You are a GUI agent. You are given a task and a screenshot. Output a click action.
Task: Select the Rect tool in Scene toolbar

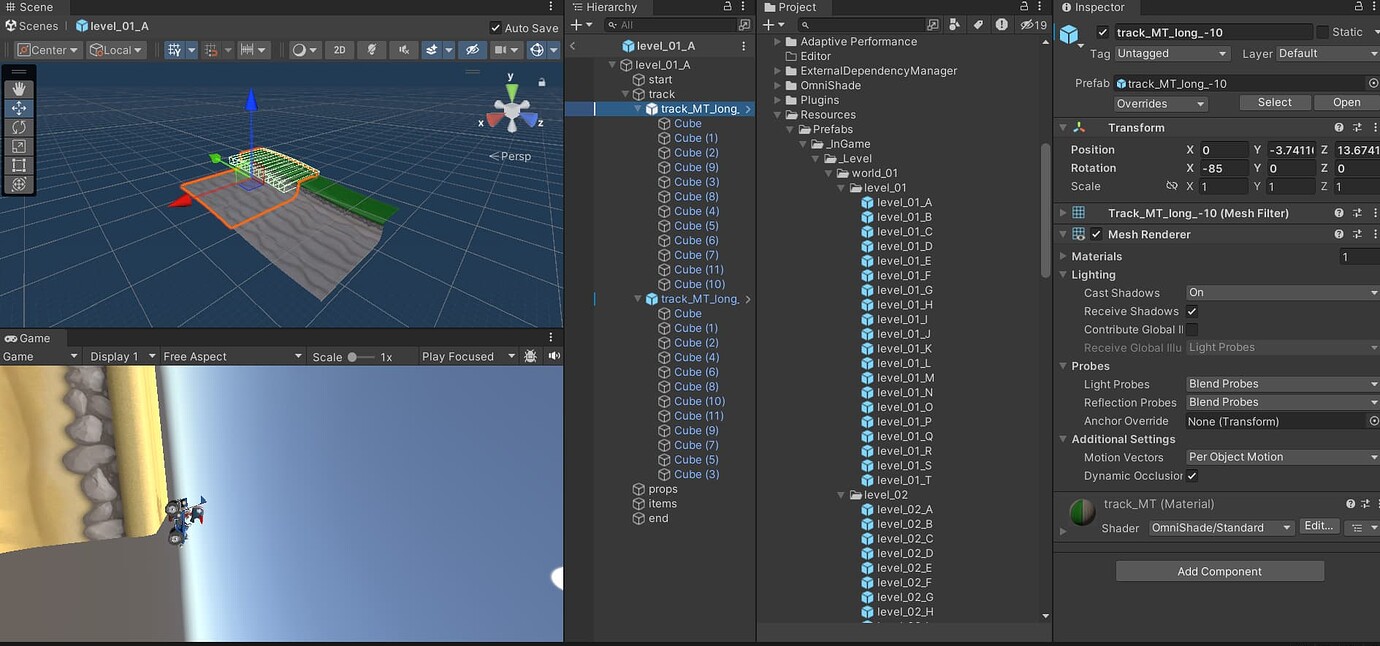coord(17,162)
